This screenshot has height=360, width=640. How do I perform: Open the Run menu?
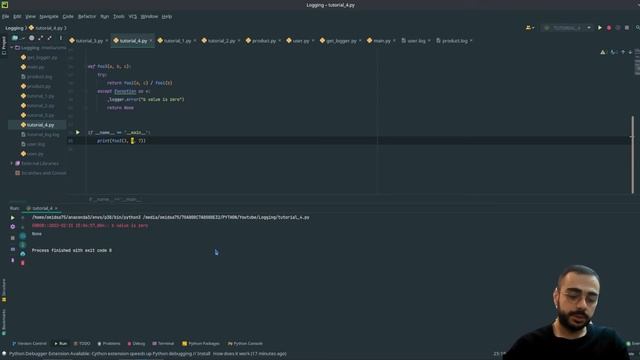[105, 16]
